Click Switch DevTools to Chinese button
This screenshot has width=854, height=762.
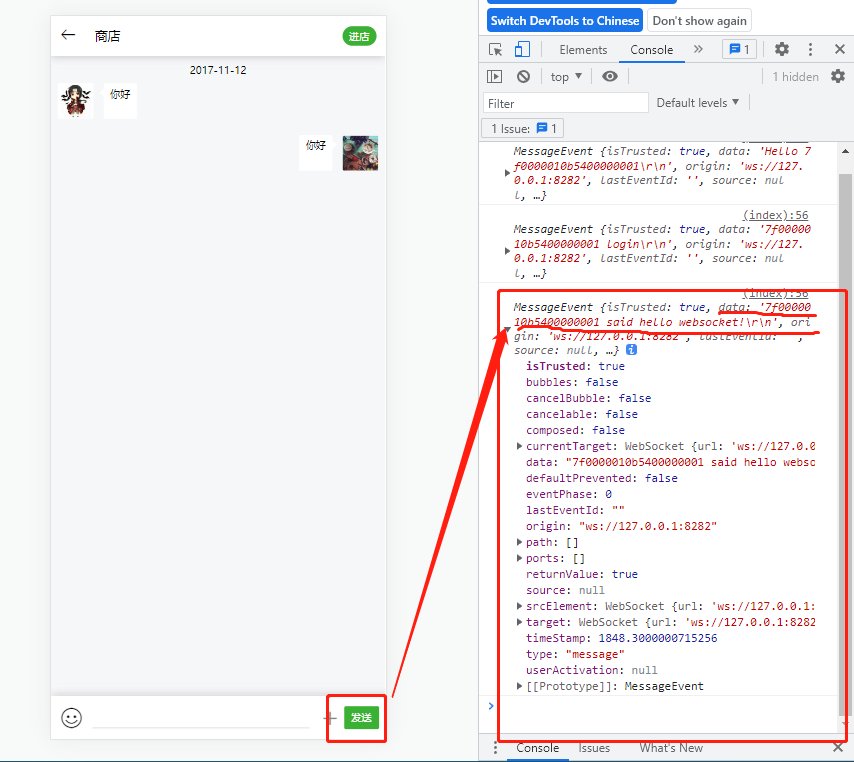pos(565,21)
